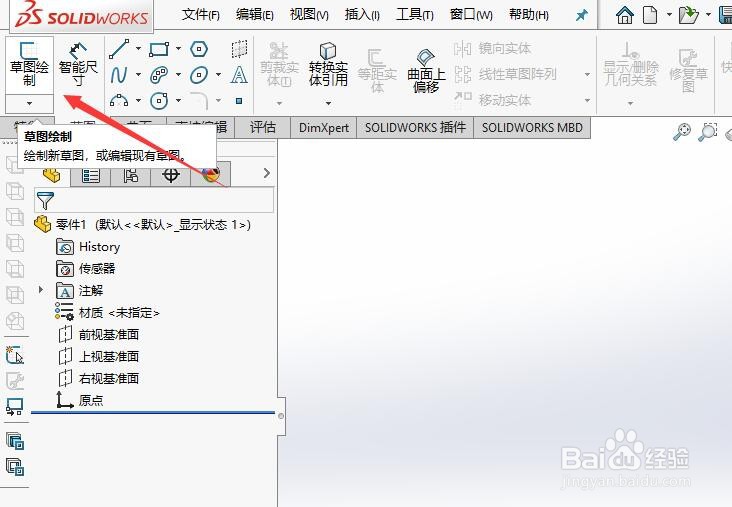This screenshot has width=732, height=507.
Task: Open the line tool dropdown arrow
Action: click(x=138, y=49)
